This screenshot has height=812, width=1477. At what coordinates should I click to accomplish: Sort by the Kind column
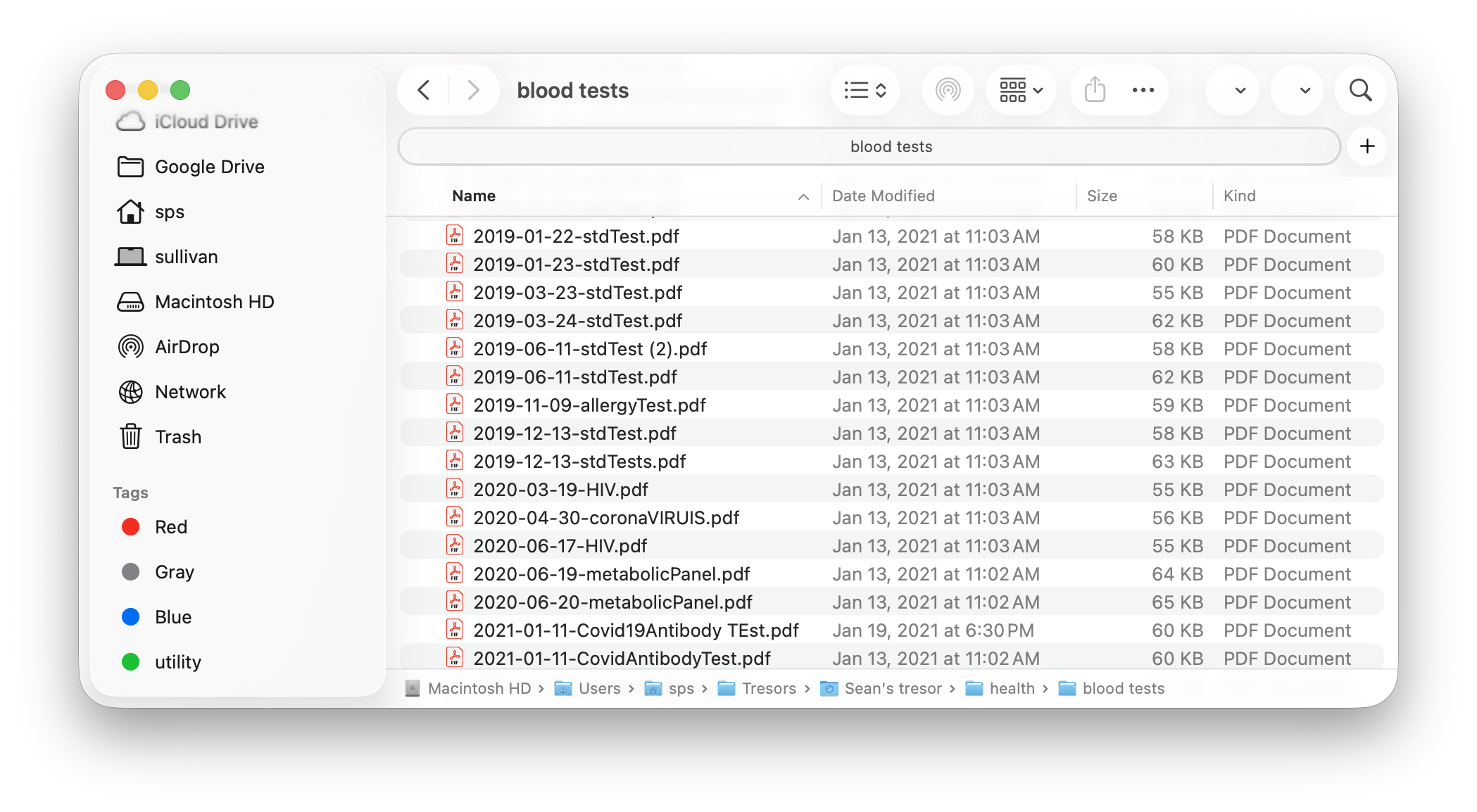point(1239,196)
